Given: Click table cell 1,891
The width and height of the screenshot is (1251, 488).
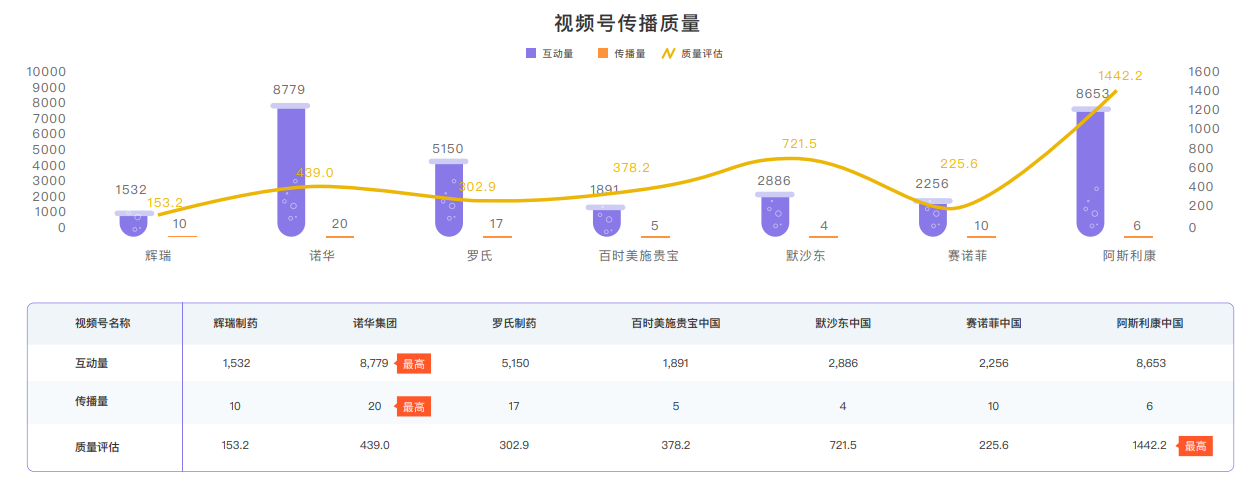Looking at the screenshot, I should (x=676, y=364).
